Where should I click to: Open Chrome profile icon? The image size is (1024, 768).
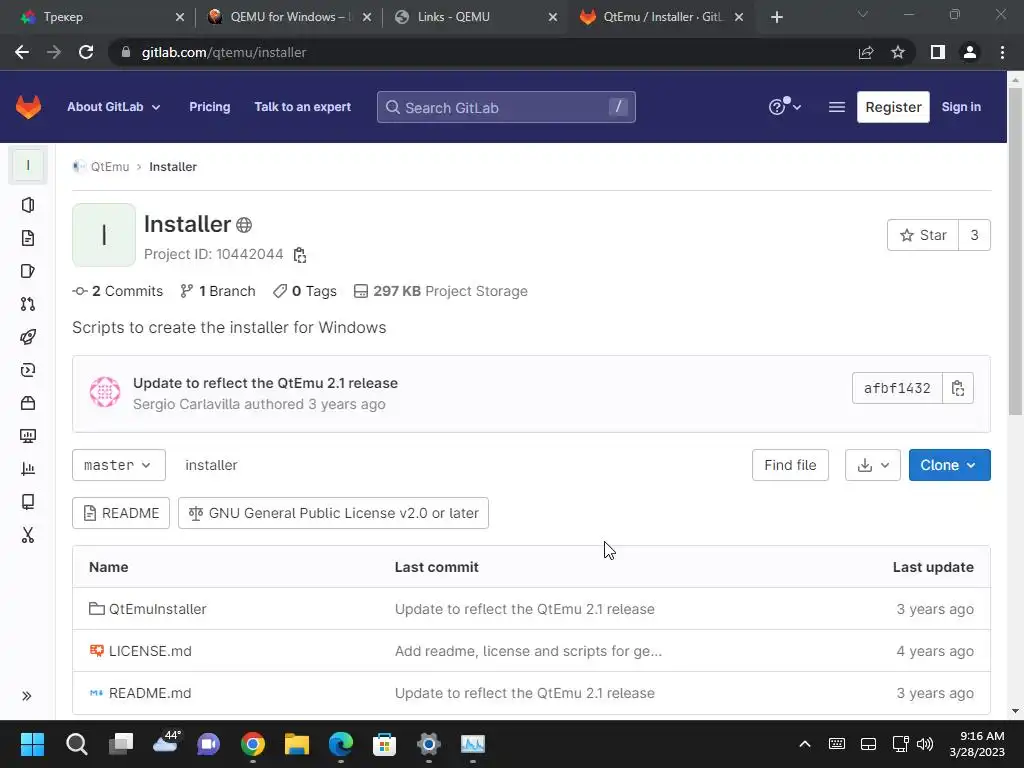click(970, 52)
